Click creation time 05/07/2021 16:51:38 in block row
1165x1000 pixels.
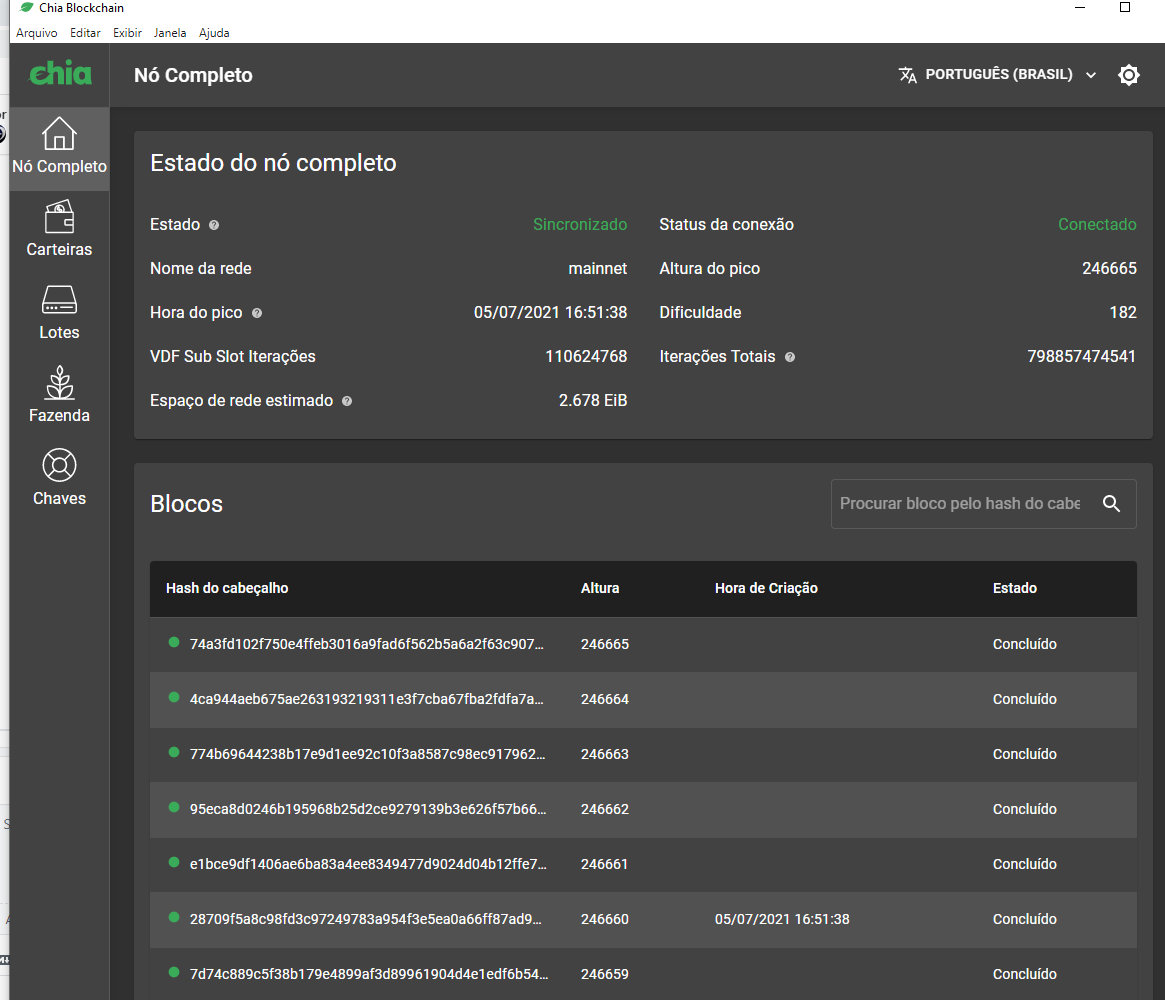coord(782,919)
